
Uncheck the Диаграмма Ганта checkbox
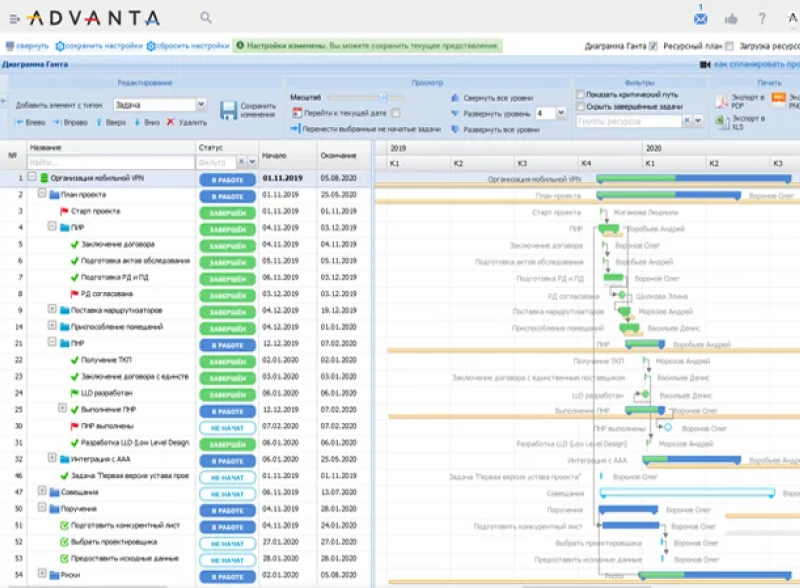coord(653,46)
